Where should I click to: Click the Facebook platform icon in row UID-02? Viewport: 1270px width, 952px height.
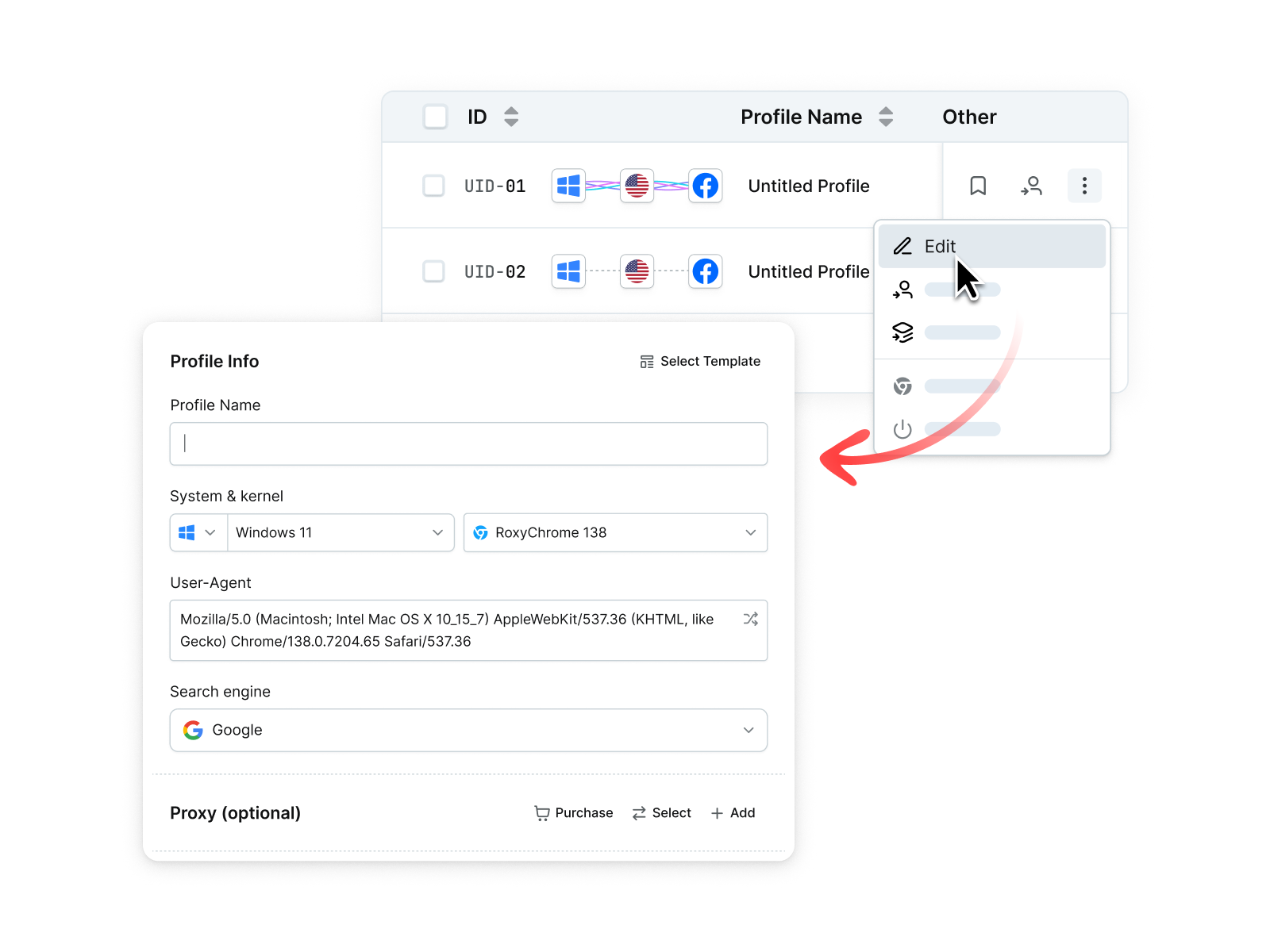[705, 271]
